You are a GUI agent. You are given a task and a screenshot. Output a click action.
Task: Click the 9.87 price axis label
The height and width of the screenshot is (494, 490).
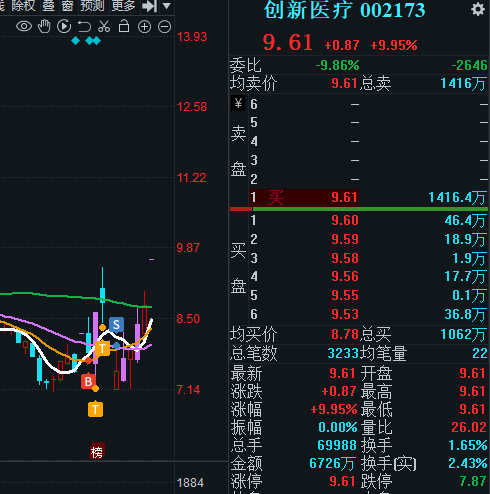[188, 248]
